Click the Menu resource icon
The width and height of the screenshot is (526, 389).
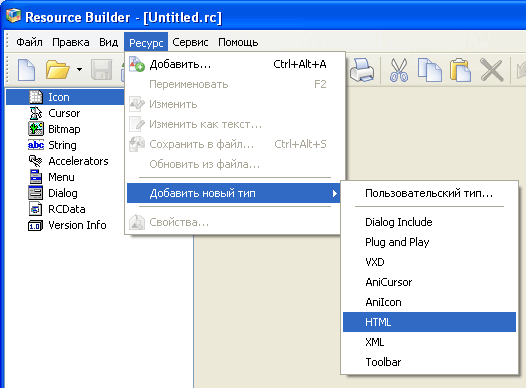click(x=36, y=177)
